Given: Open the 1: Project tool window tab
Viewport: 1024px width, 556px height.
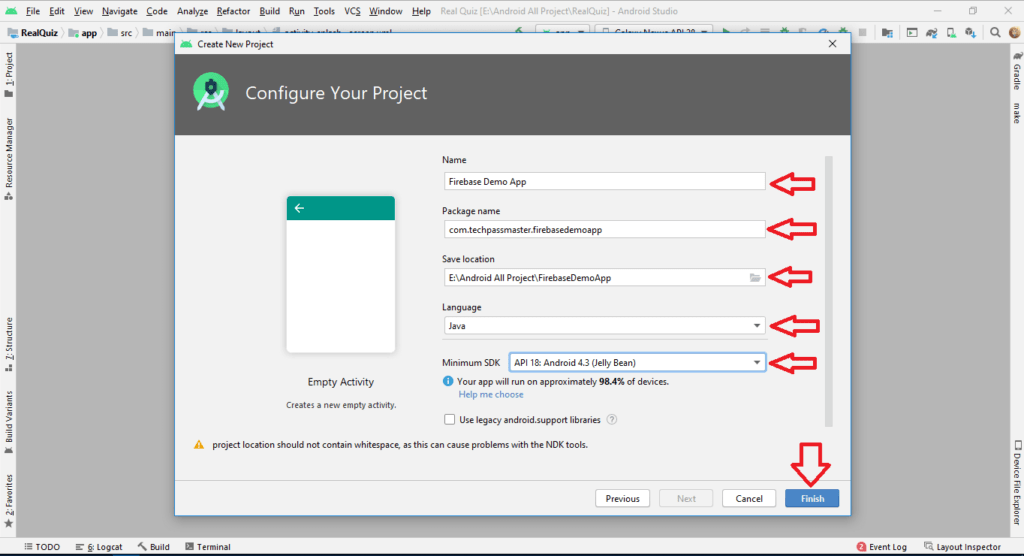Looking at the screenshot, I should (8, 74).
